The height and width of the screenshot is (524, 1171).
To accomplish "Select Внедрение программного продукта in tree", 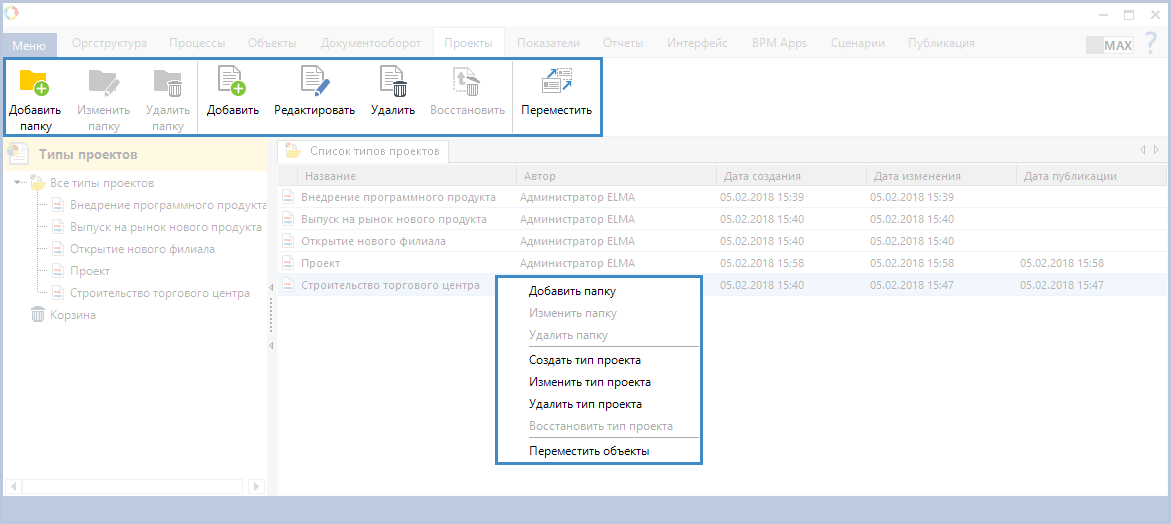I will click(x=168, y=205).
